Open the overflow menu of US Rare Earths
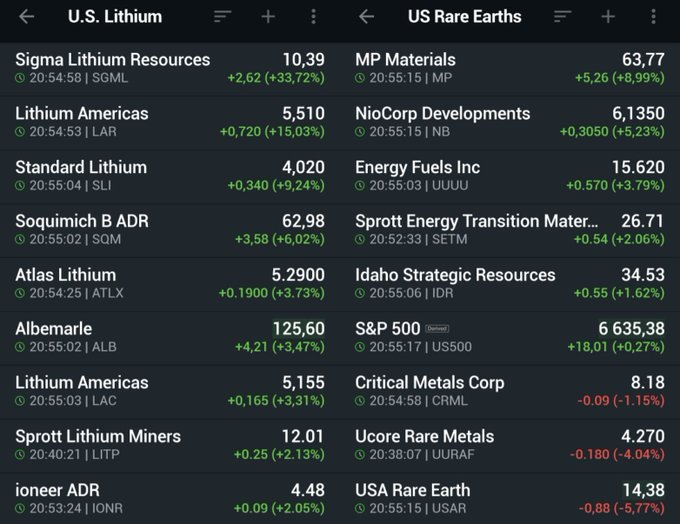 click(654, 17)
